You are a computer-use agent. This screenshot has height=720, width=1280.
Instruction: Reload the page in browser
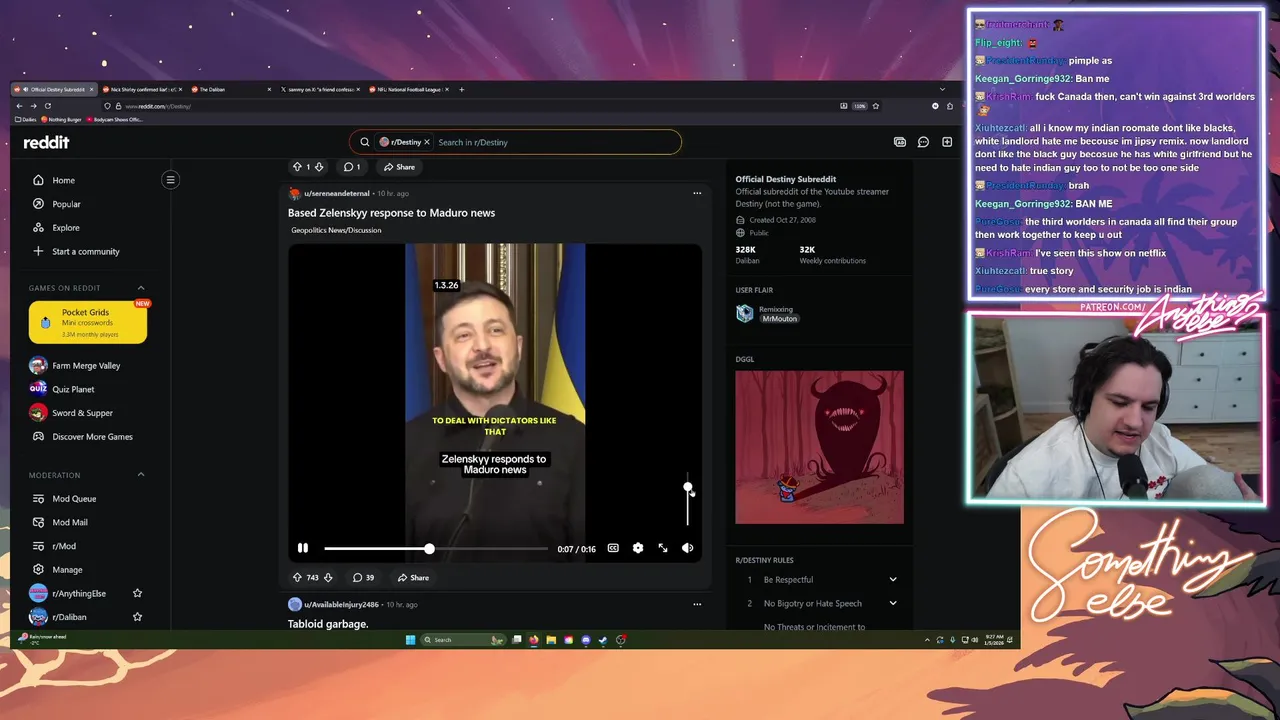point(47,106)
